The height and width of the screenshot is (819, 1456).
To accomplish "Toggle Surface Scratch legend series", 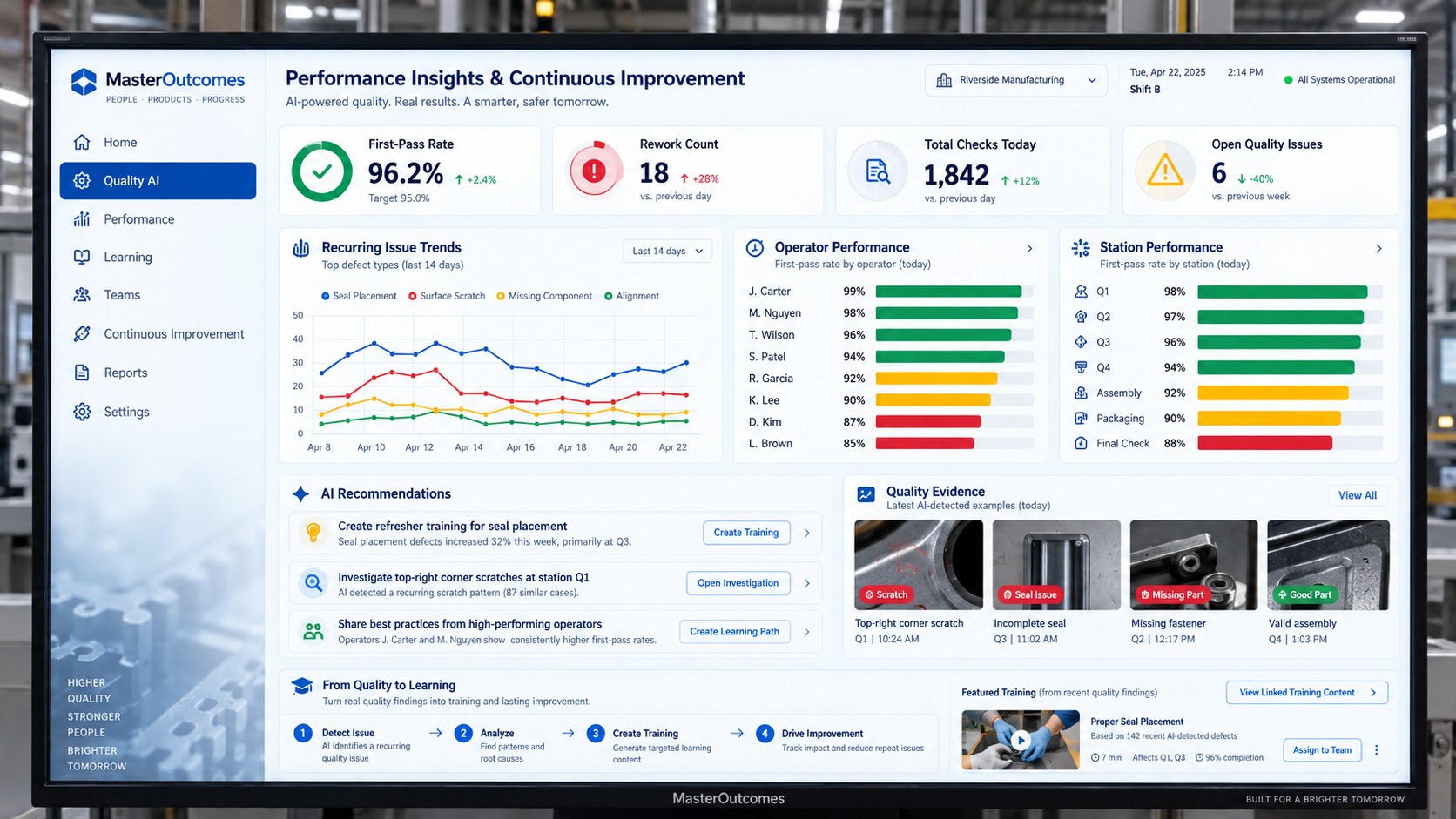I will pyautogui.click(x=447, y=296).
